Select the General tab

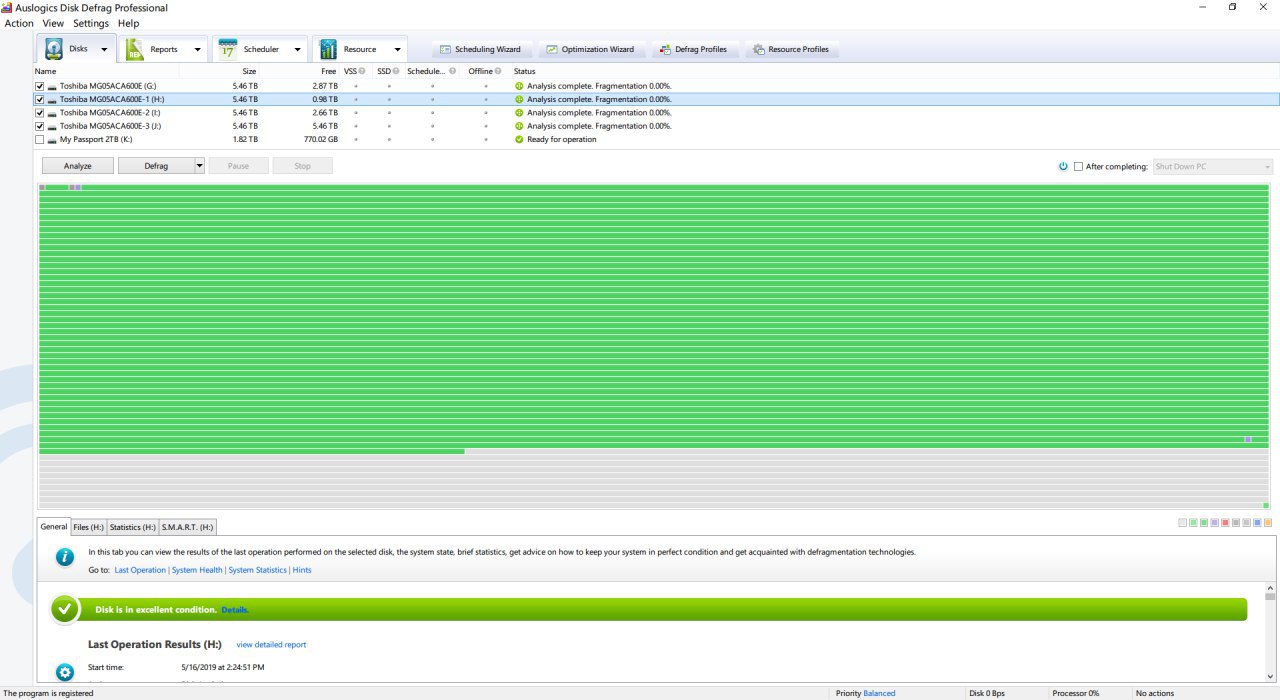click(53, 526)
